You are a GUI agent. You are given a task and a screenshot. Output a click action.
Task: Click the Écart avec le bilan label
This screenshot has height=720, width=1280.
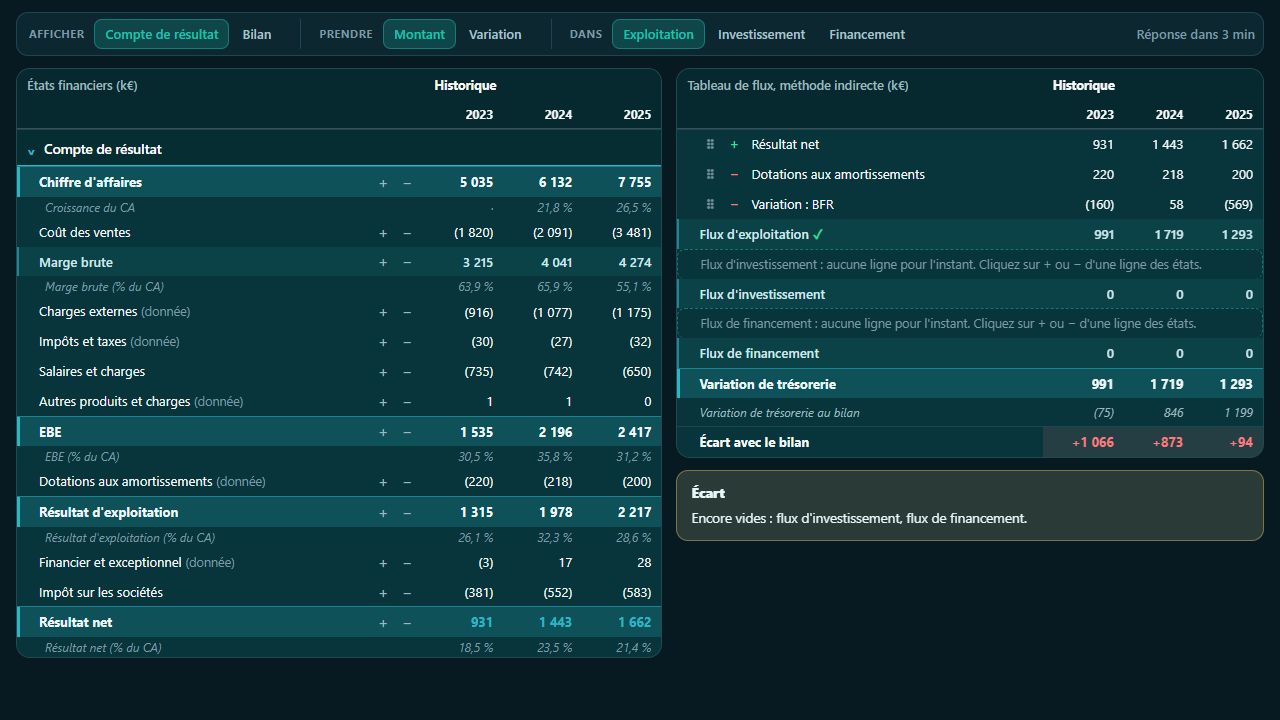point(754,442)
